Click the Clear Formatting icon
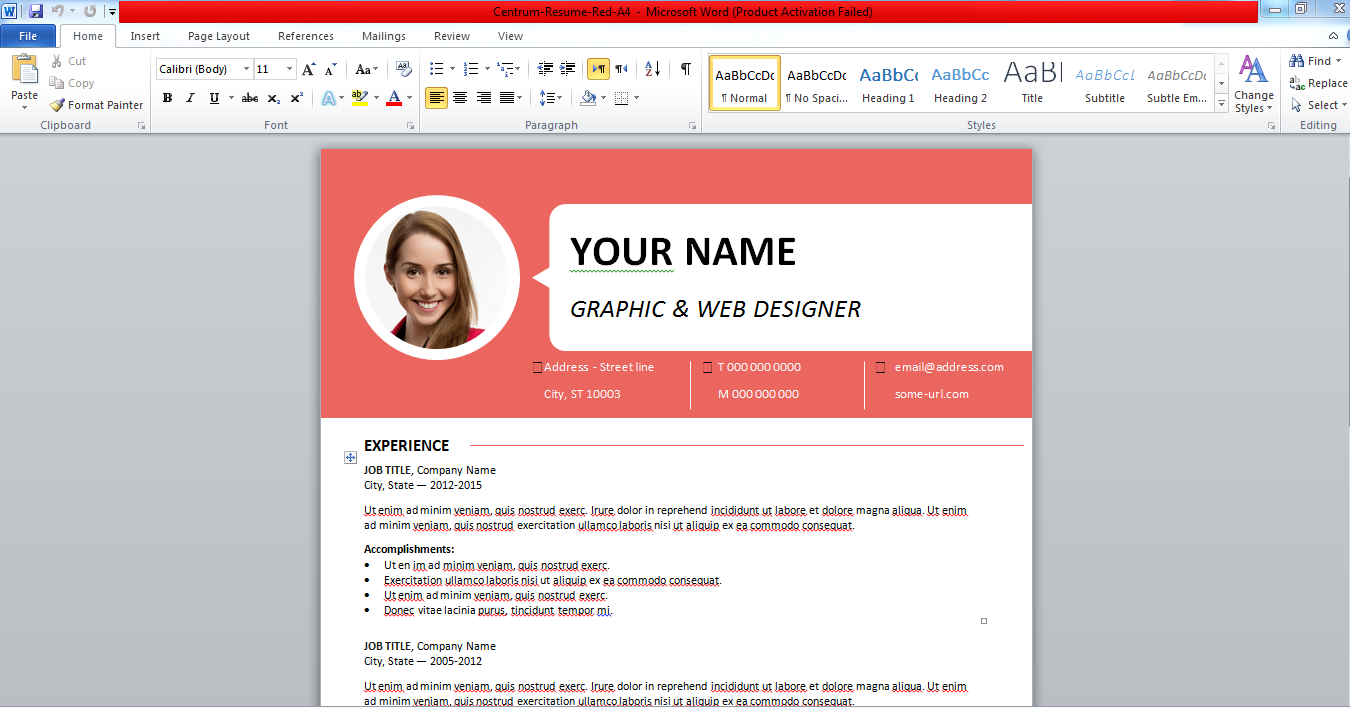The image size is (1350, 708). 403,69
